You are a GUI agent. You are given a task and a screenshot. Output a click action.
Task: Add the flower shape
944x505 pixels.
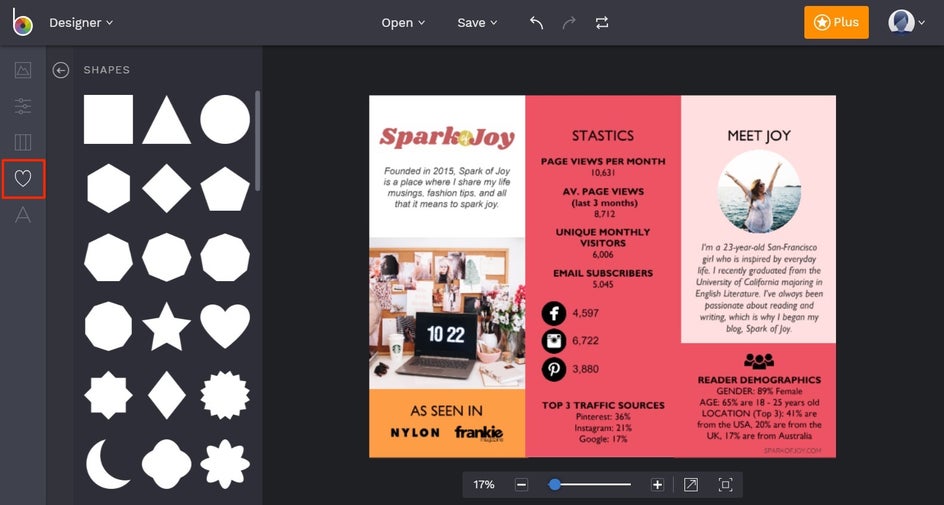tap(225, 464)
